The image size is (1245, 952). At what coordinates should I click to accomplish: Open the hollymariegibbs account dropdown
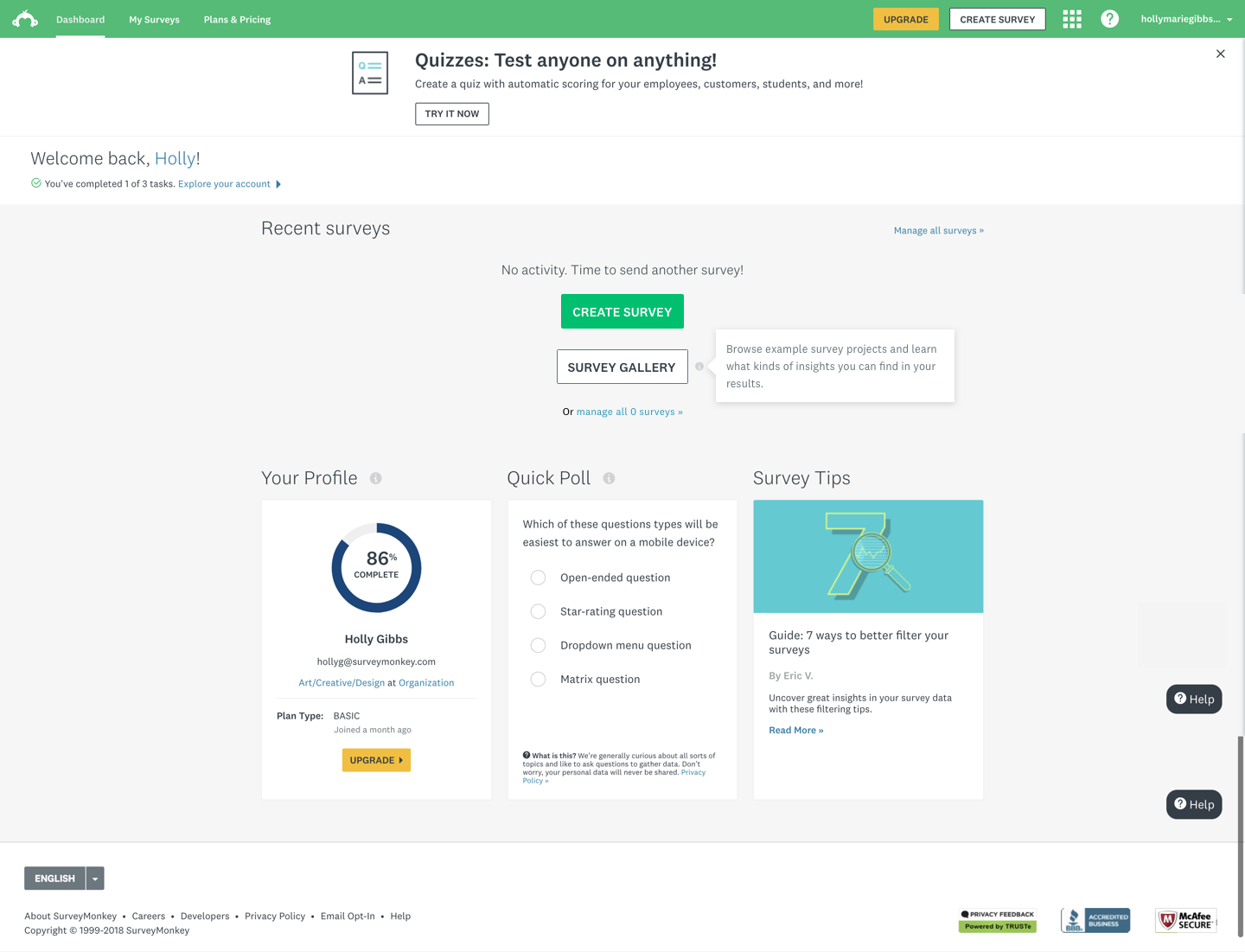coord(1186,19)
